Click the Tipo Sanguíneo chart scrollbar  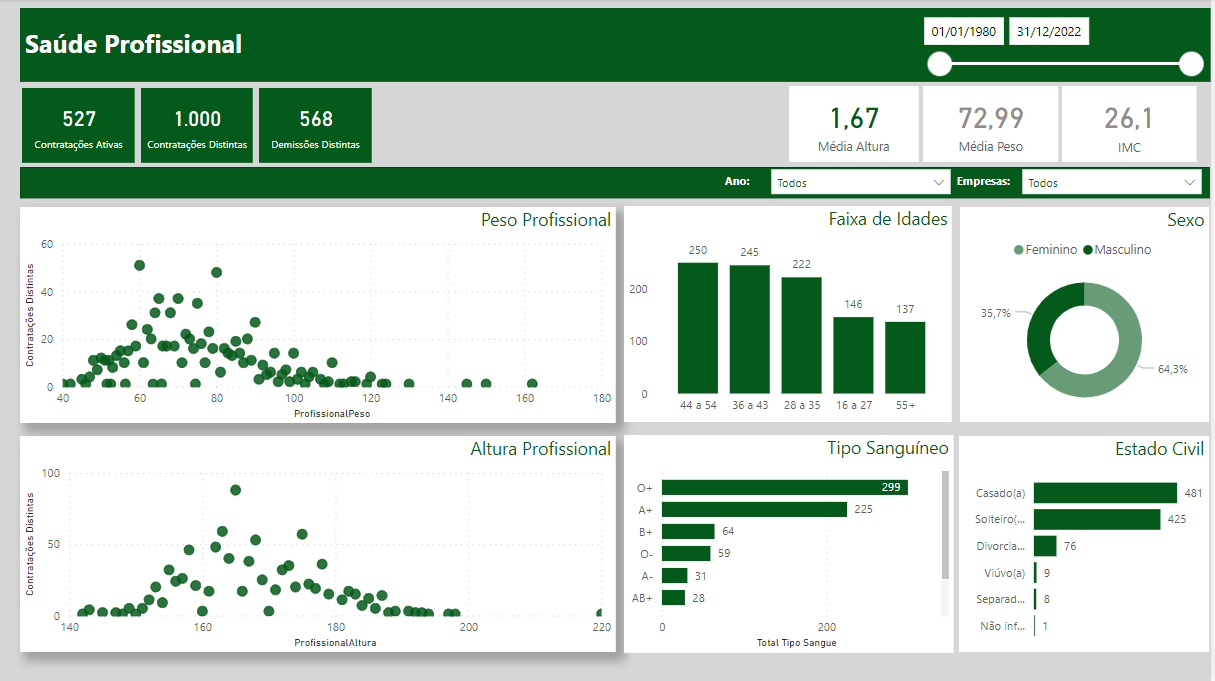[945, 526]
